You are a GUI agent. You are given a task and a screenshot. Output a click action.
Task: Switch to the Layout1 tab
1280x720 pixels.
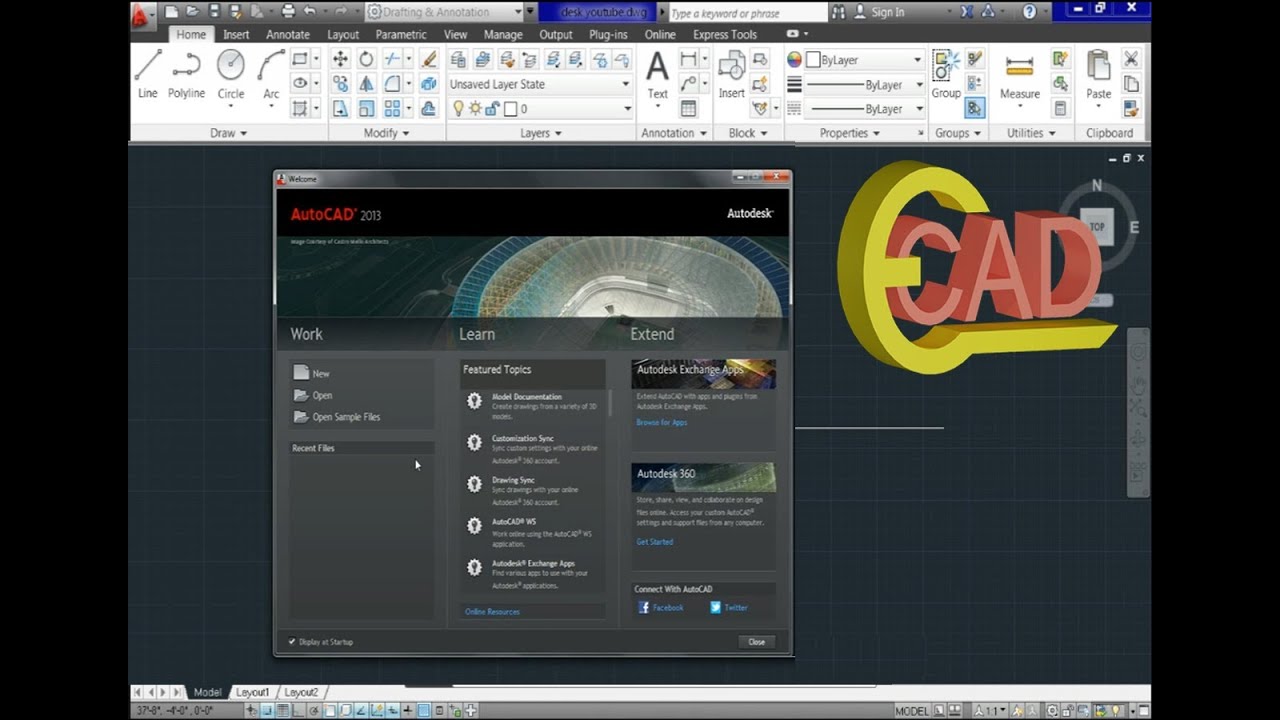tap(252, 692)
